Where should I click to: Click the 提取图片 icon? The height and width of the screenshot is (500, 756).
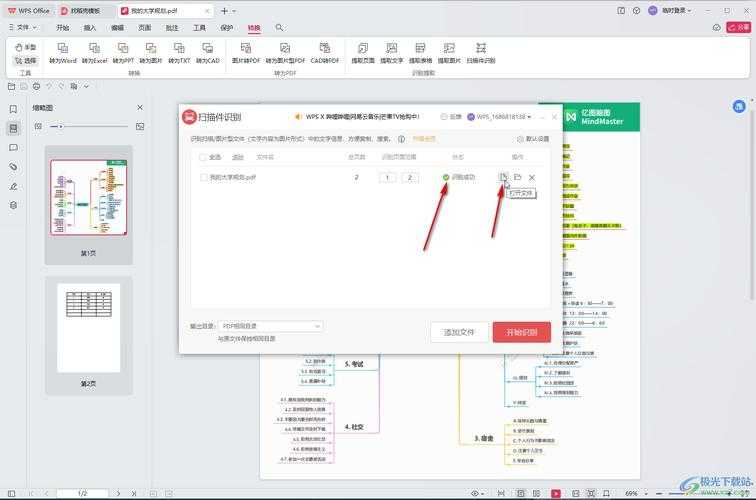(449, 53)
